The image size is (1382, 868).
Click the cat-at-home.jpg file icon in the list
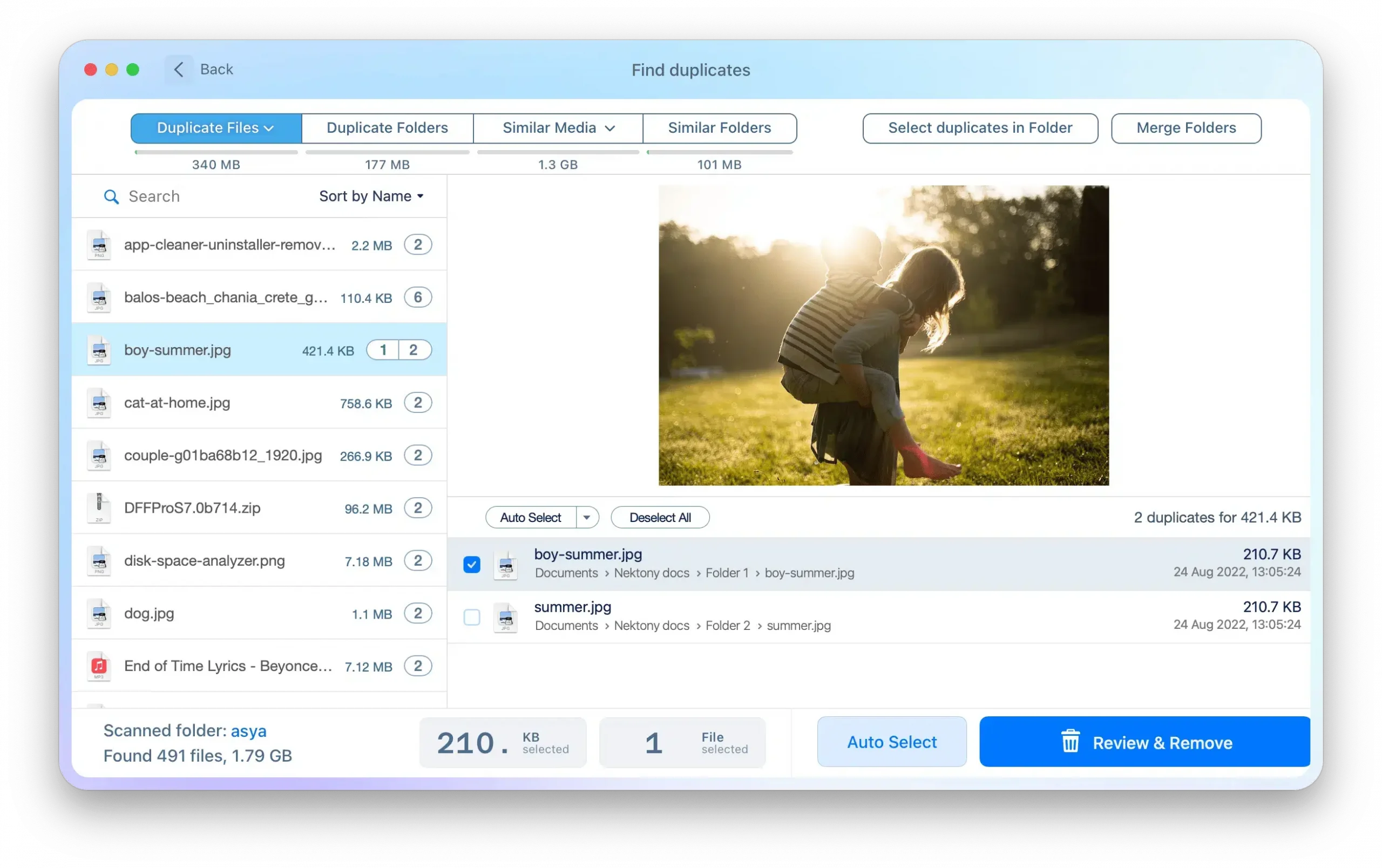tap(99, 403)
